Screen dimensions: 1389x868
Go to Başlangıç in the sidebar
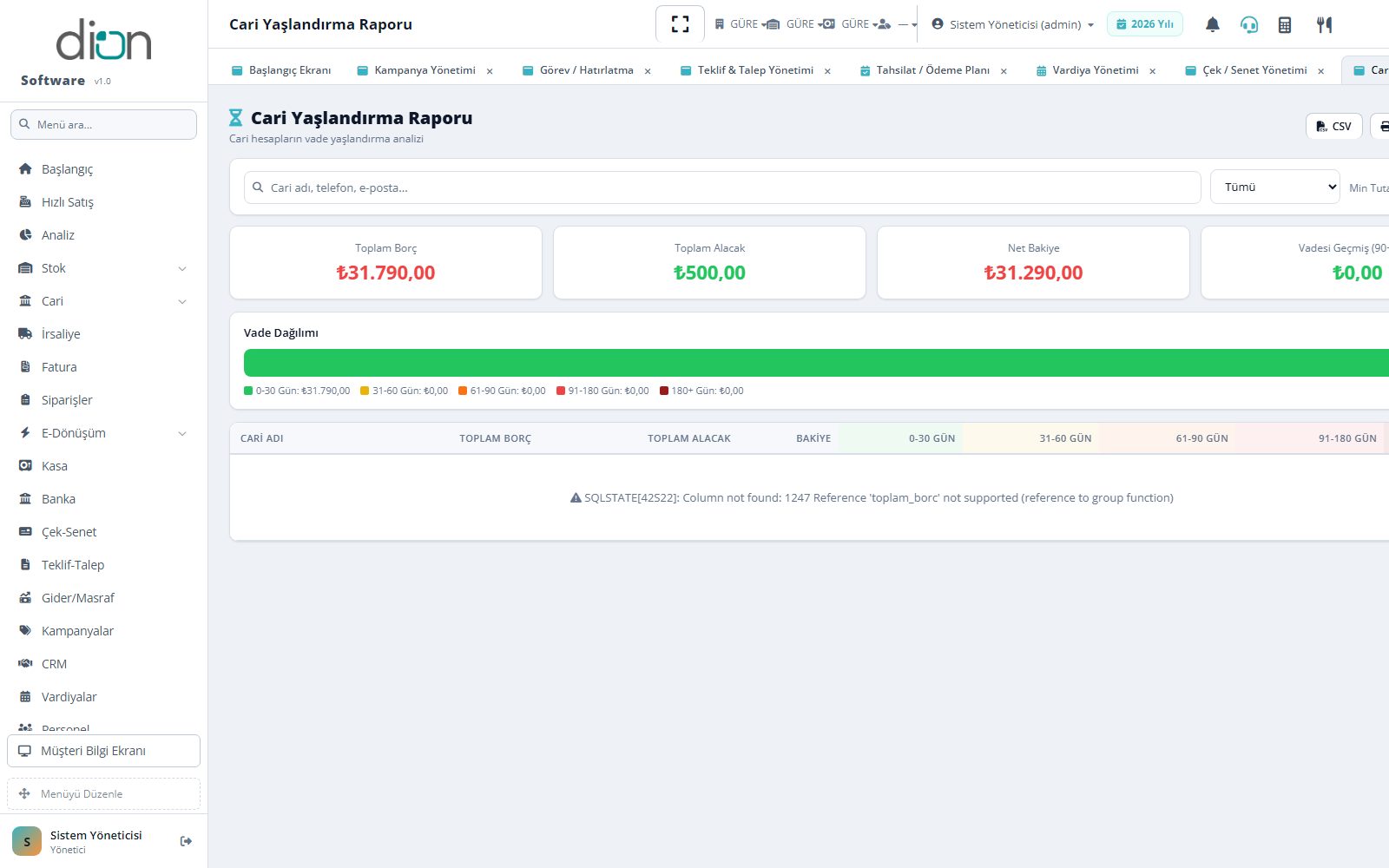[103, 169]
